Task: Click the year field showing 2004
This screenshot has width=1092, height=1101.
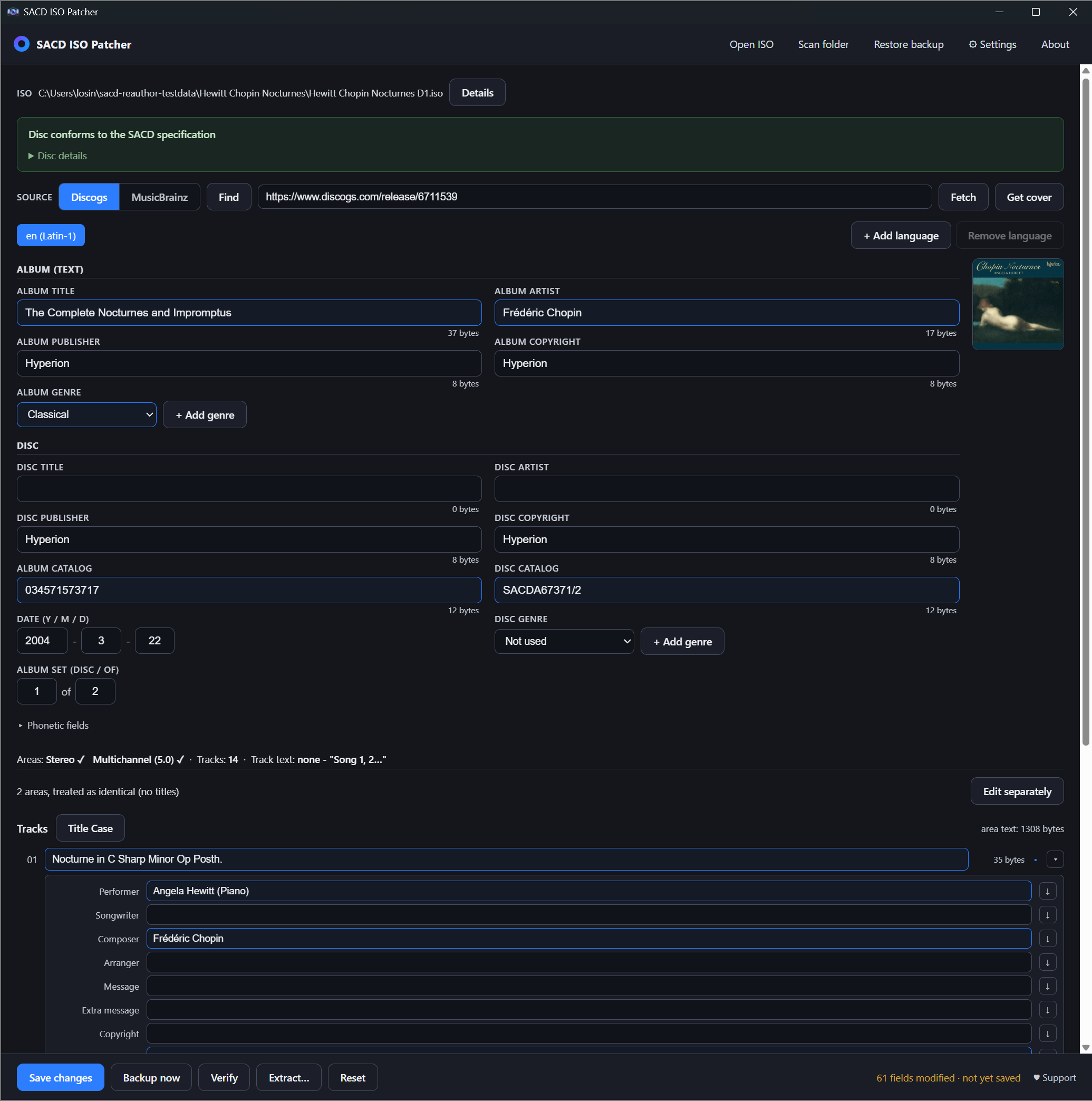Action: [42, 641]
